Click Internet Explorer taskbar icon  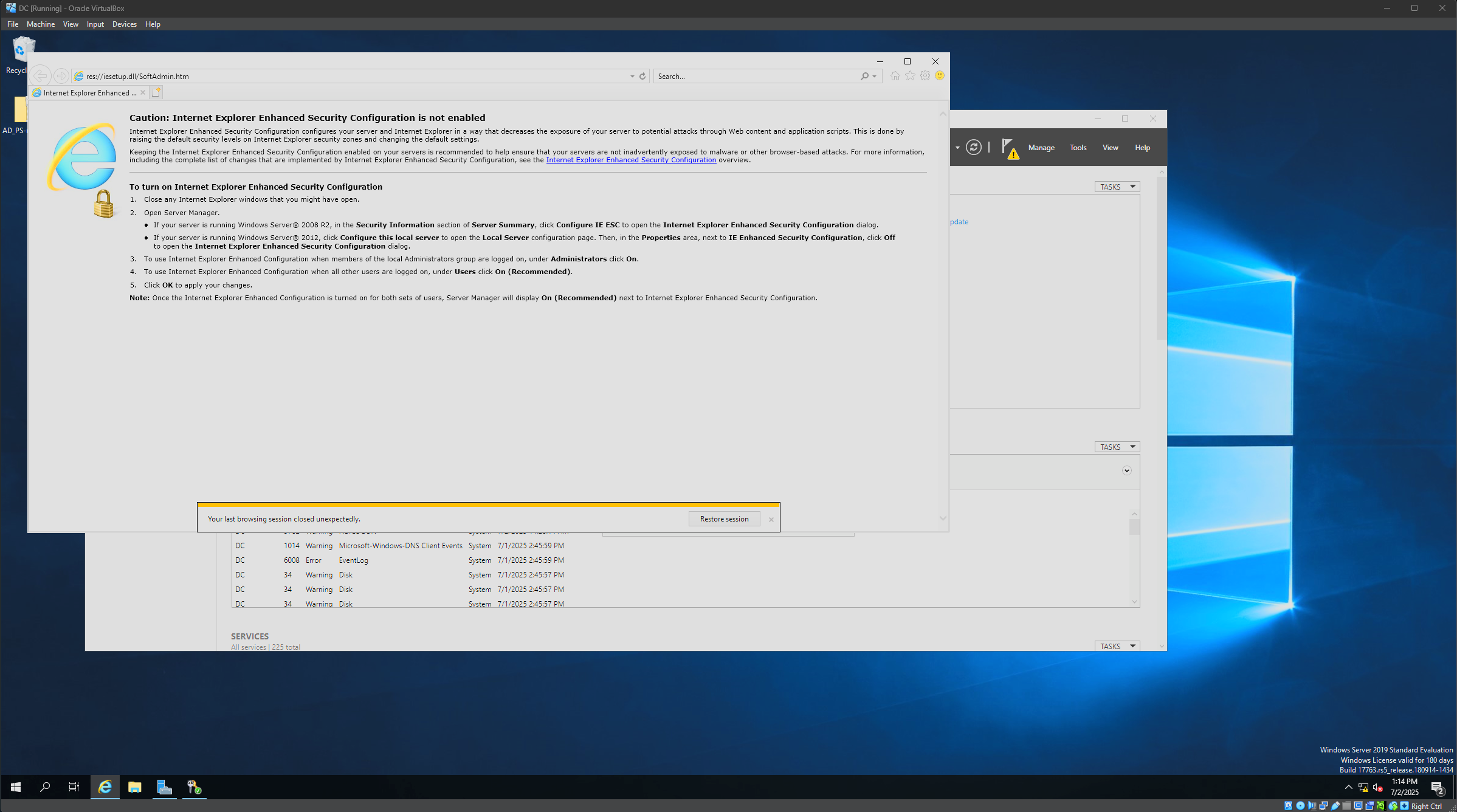[105, 787]
